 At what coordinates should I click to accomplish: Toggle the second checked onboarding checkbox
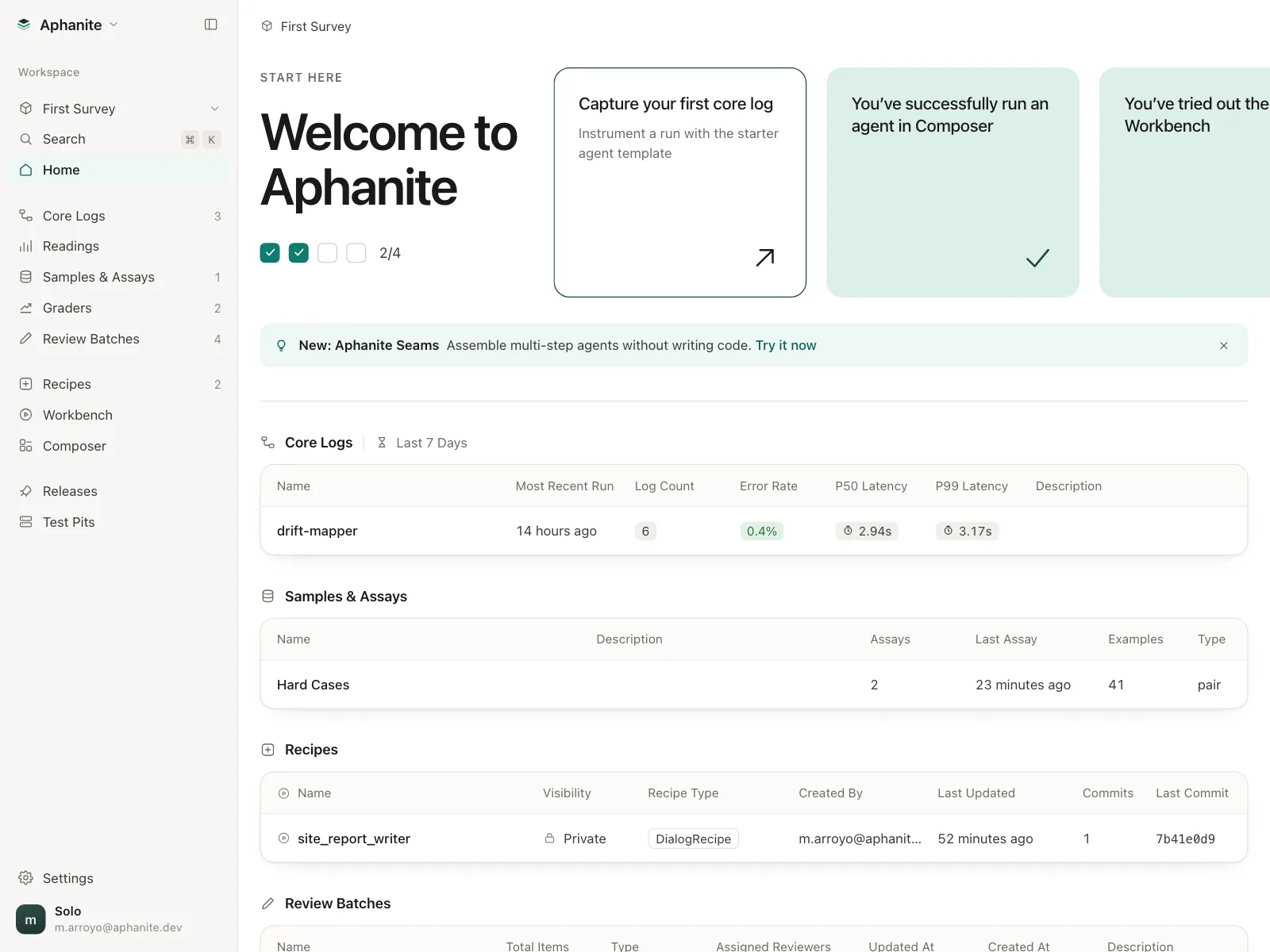tap(298, 253)
